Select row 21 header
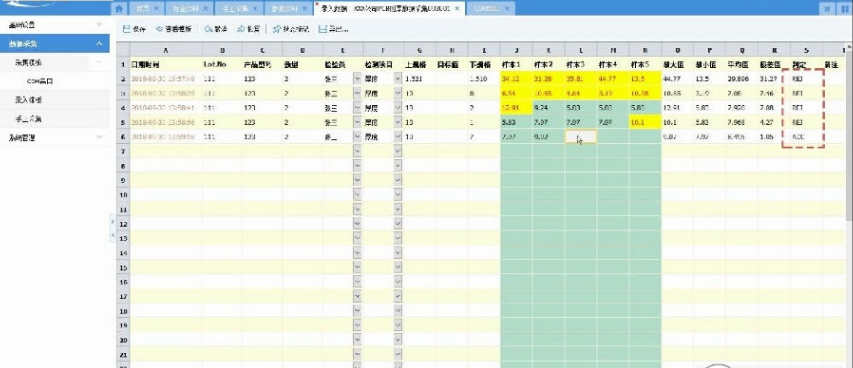Screen dimensions: 853x368 coord(123,354)
